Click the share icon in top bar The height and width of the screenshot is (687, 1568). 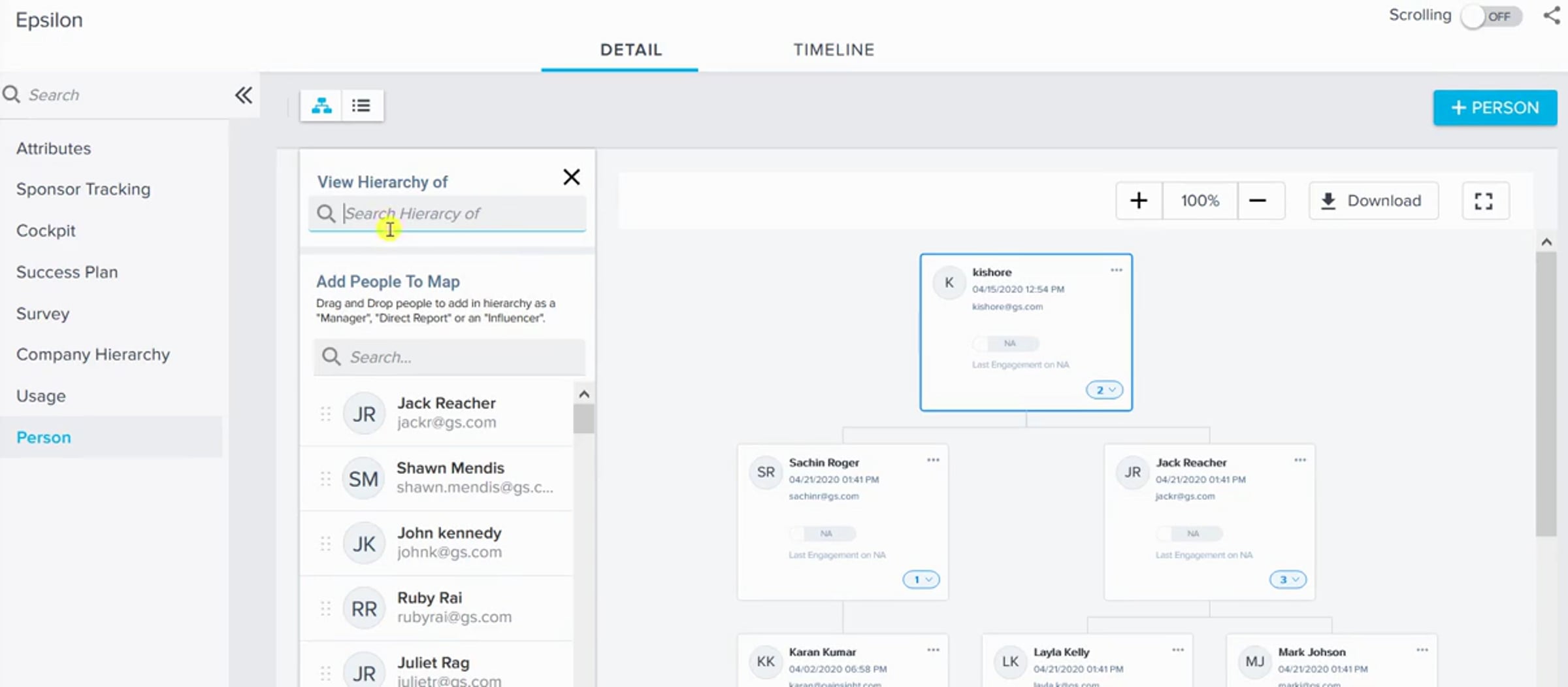click(x=1552, y=16)
